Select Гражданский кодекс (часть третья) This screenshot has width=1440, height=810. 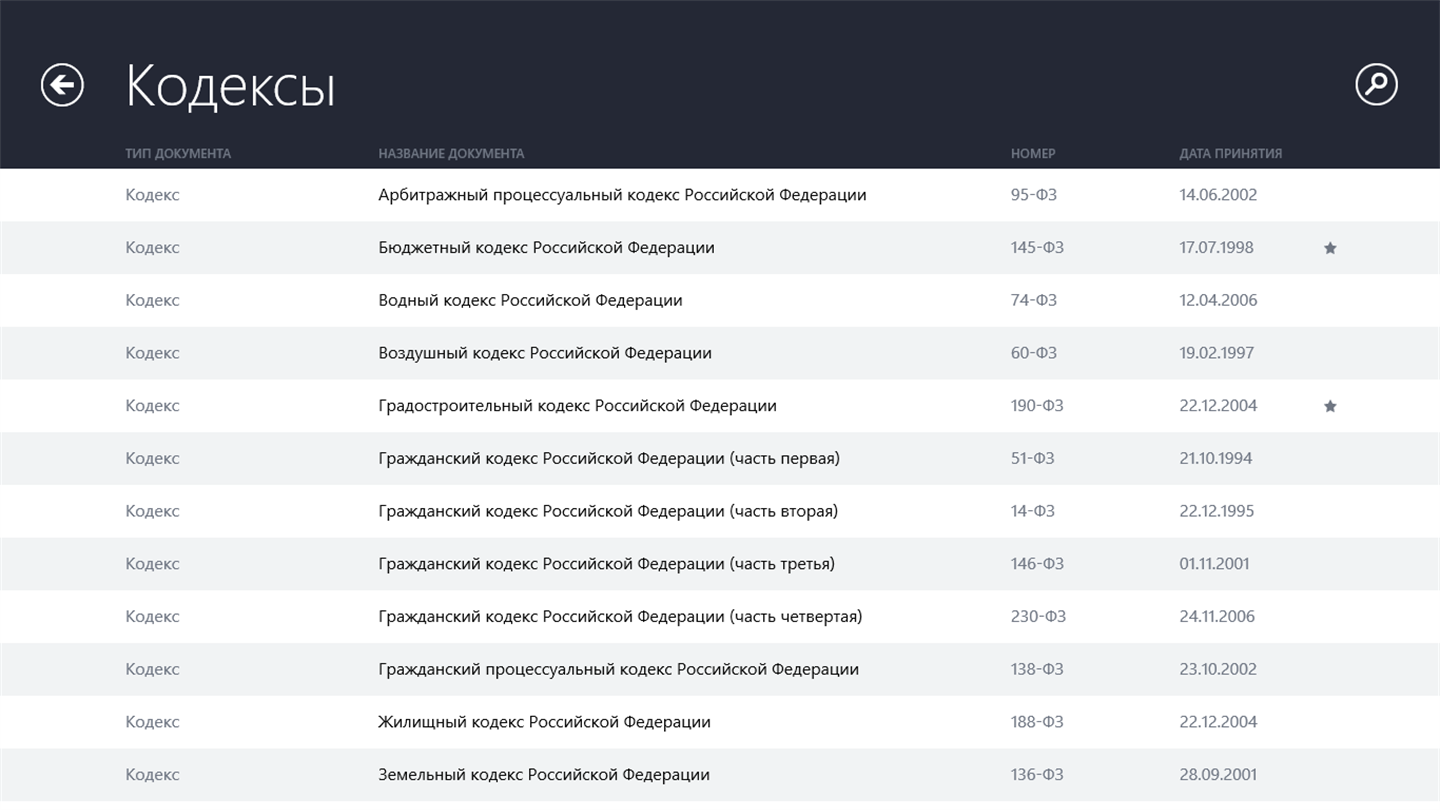click(606, 564)
